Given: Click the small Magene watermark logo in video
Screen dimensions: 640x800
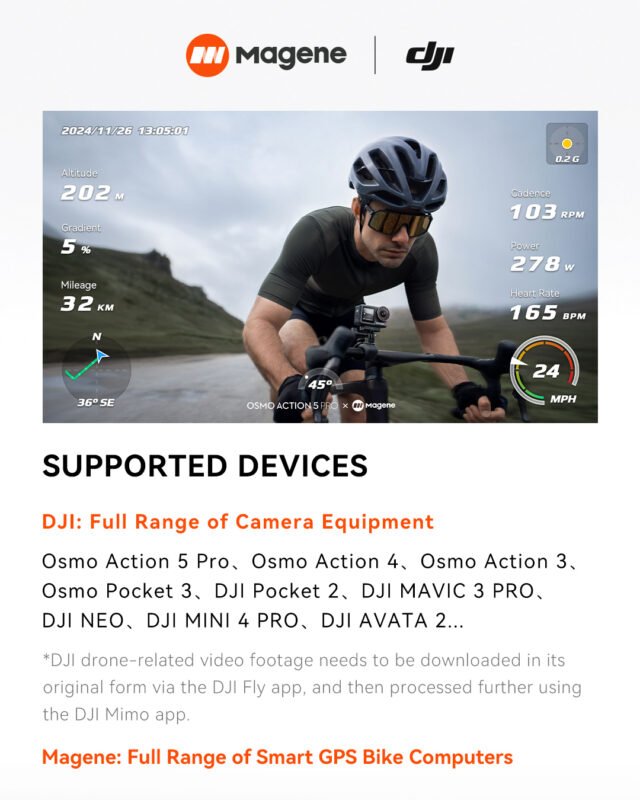Looking at the screenshot, I should tap(374, 405).
